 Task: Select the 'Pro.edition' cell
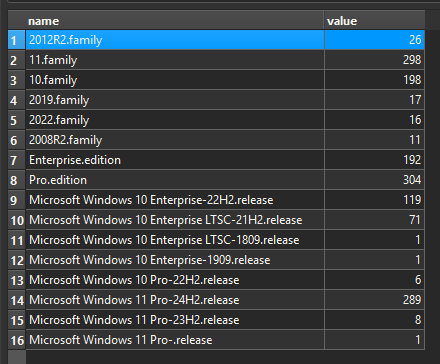click(175, 180)
